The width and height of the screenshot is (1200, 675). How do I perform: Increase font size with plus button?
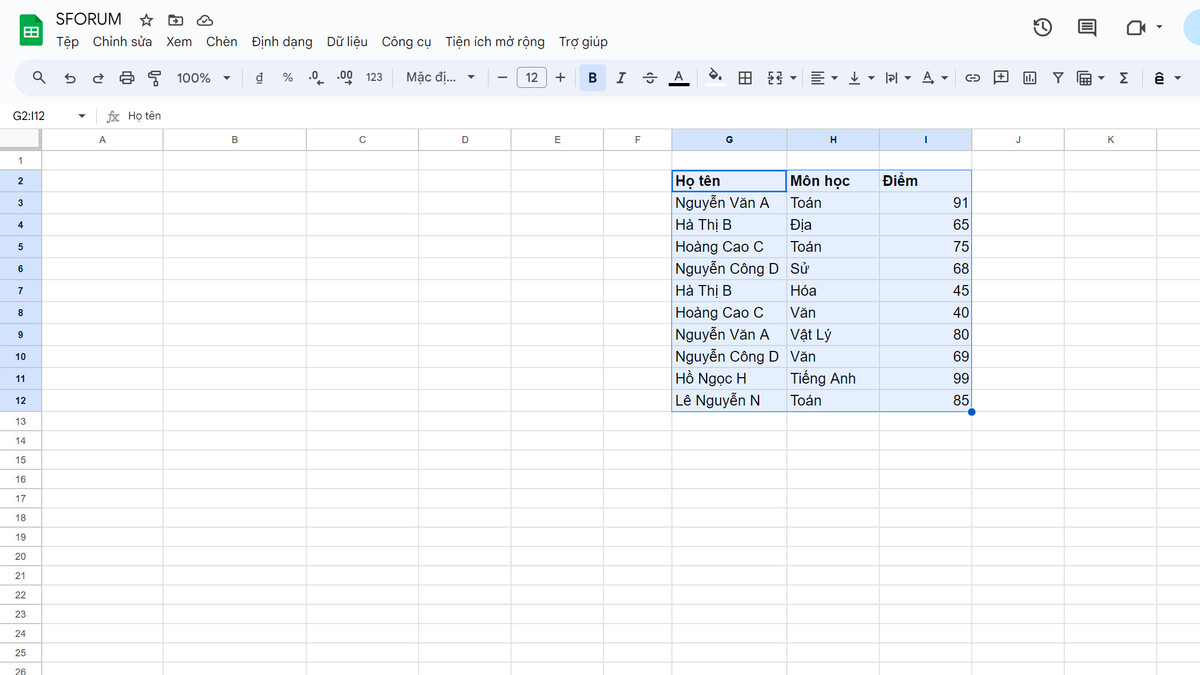click(560, 78)
